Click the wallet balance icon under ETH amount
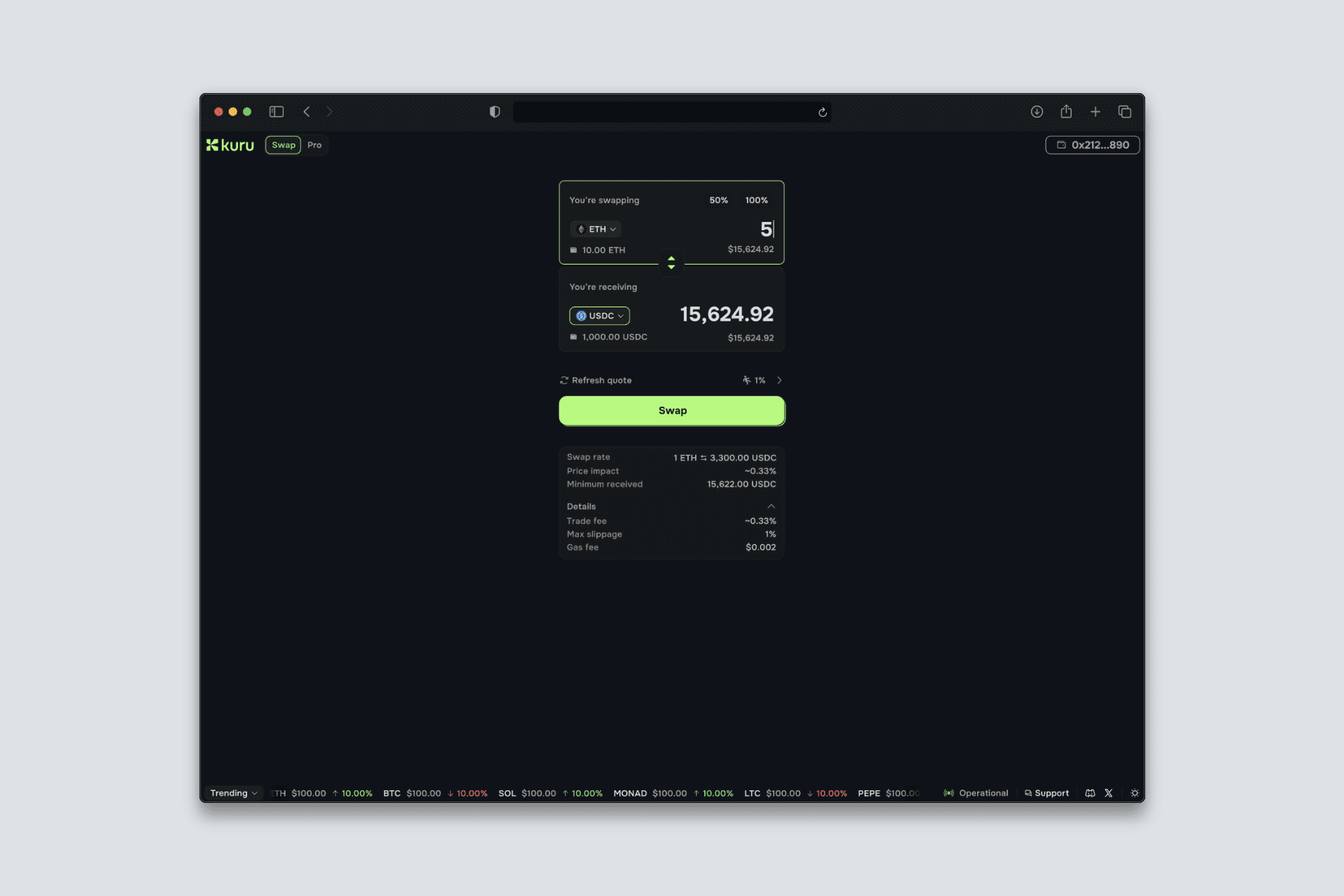 click(x=573, y=249)
